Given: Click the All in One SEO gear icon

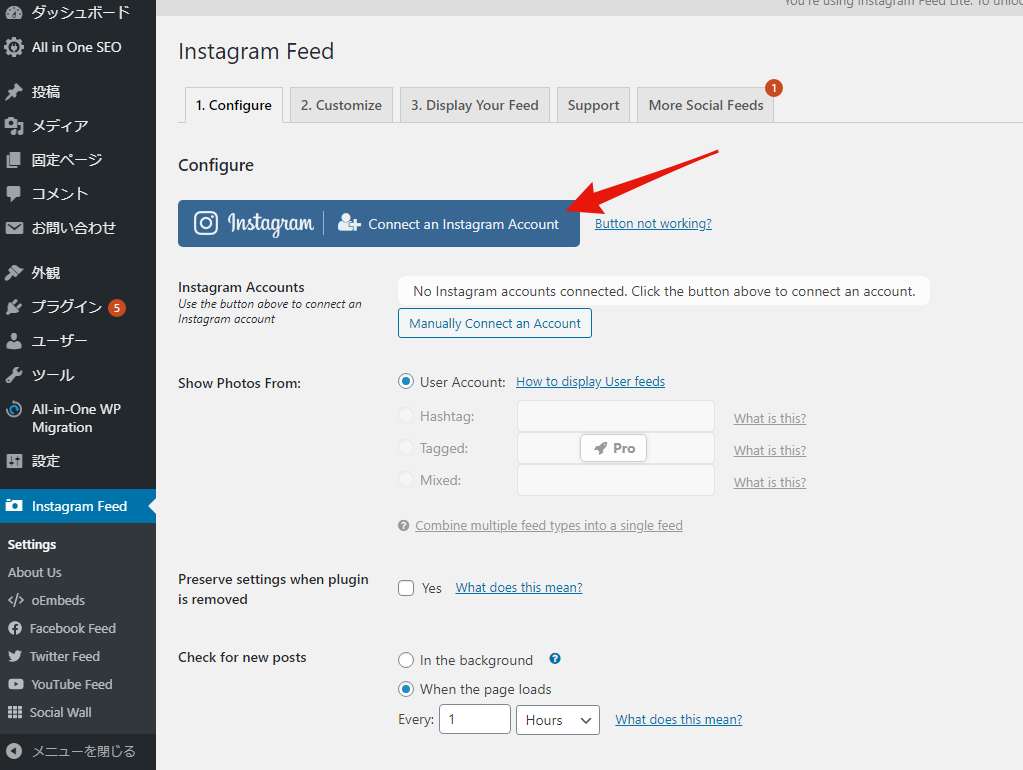Looking at the screenshot, I should 14,47.
